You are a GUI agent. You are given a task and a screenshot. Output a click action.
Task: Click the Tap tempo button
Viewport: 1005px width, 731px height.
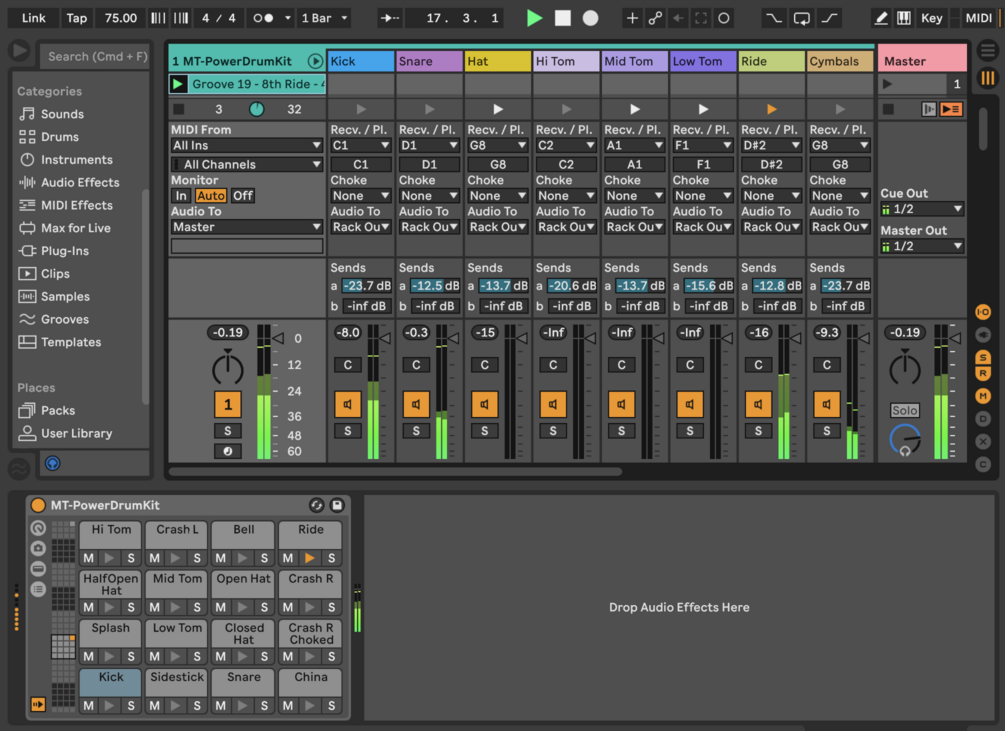click(x=76, y=18)
